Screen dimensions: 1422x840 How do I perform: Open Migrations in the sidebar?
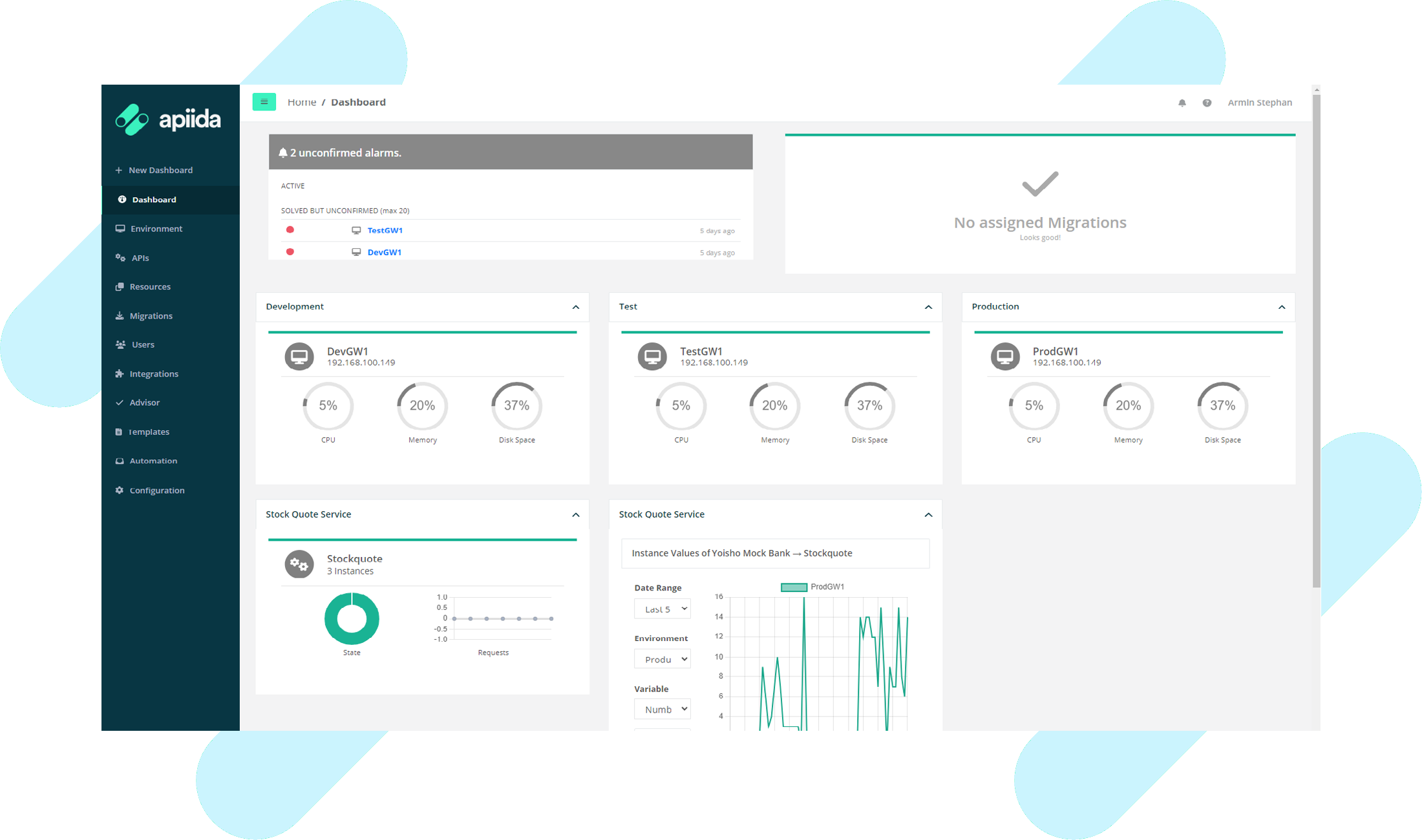(151, 316)
